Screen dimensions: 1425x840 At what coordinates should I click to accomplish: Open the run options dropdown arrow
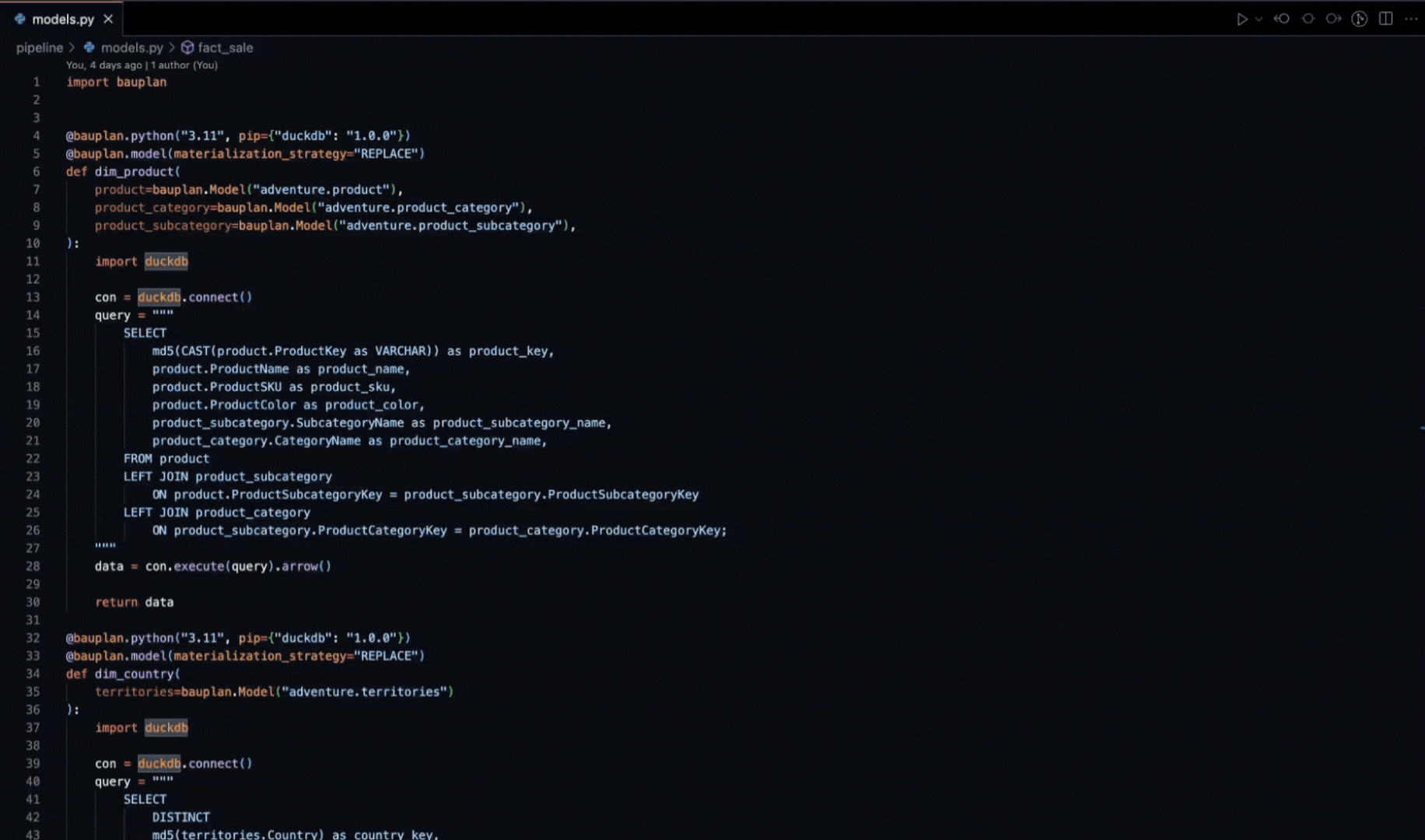1259,19
